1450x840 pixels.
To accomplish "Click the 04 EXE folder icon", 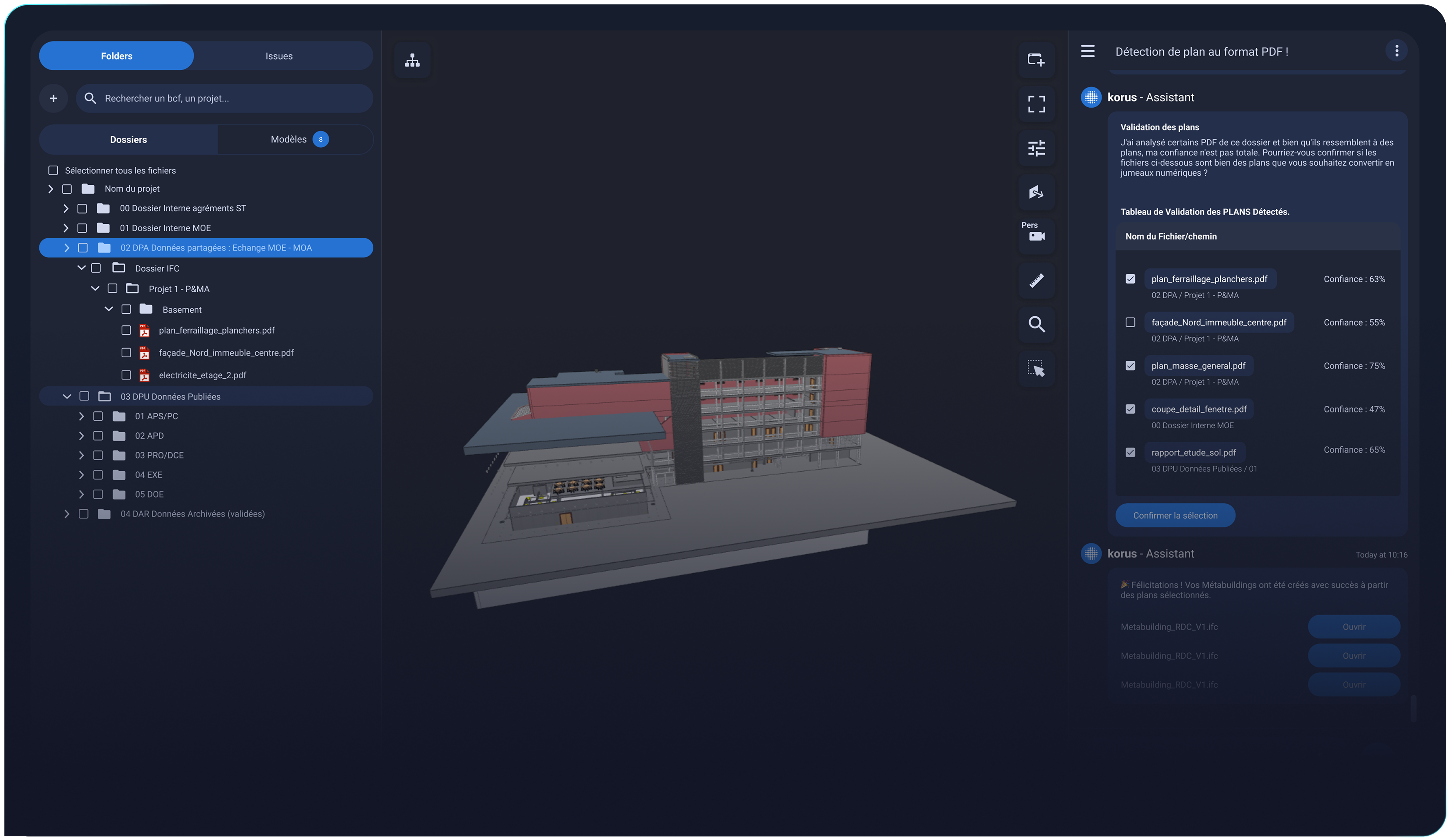I will (x=119, y=475).
